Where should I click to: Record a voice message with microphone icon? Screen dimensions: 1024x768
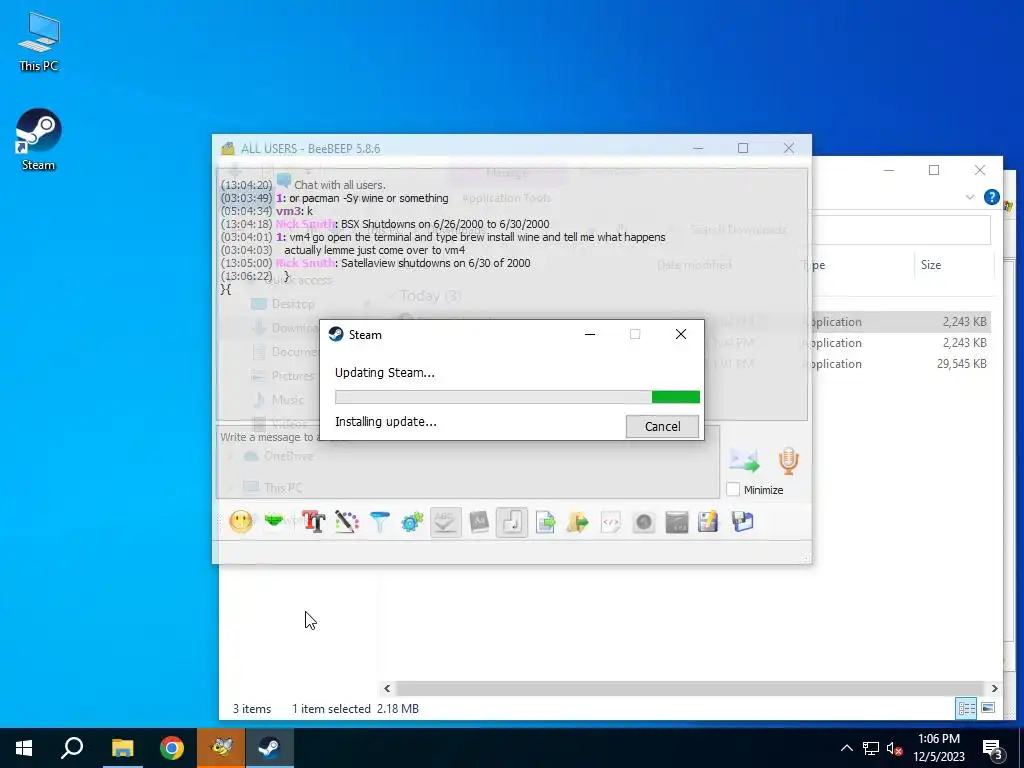pyautogui.click(x=788, y=460)
